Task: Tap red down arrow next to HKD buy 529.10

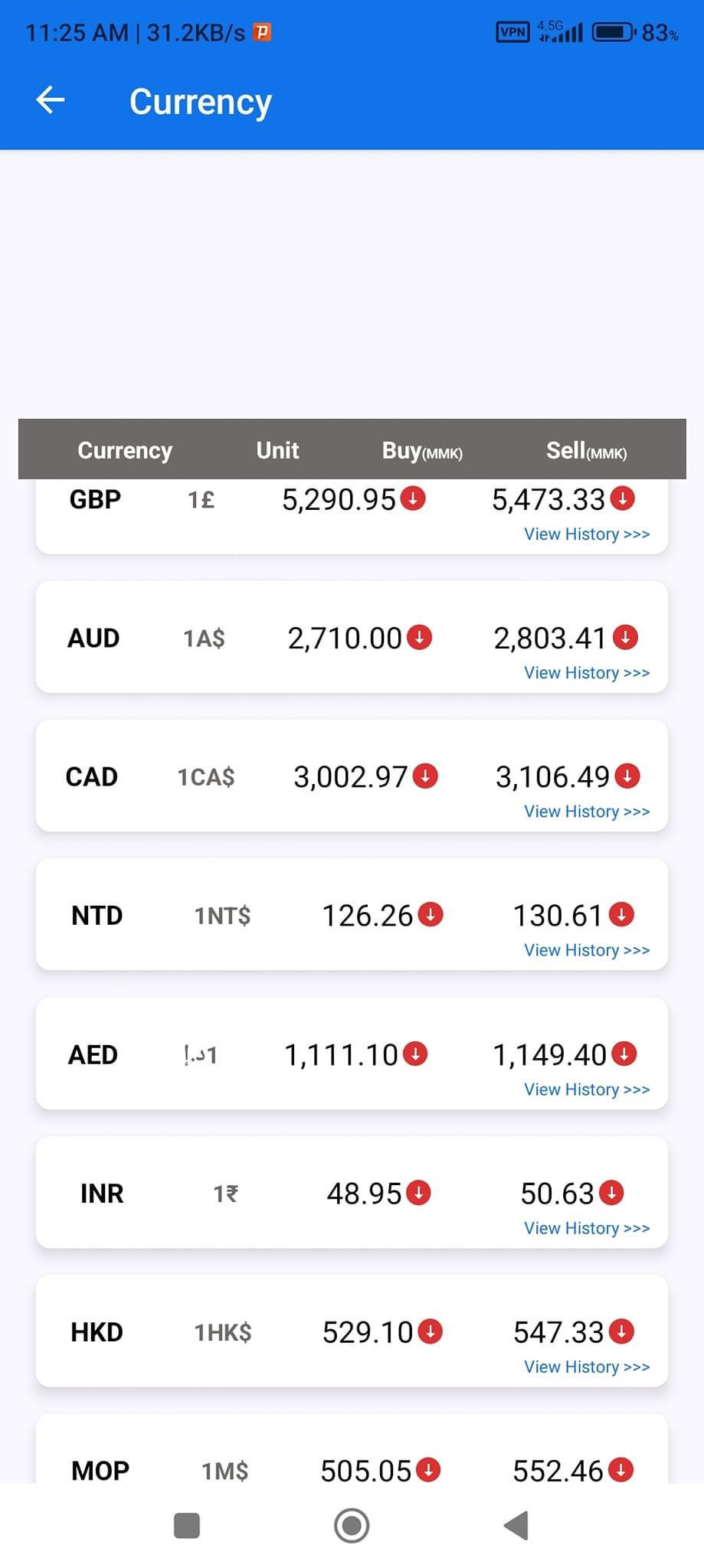Action: pos(431,1331)
